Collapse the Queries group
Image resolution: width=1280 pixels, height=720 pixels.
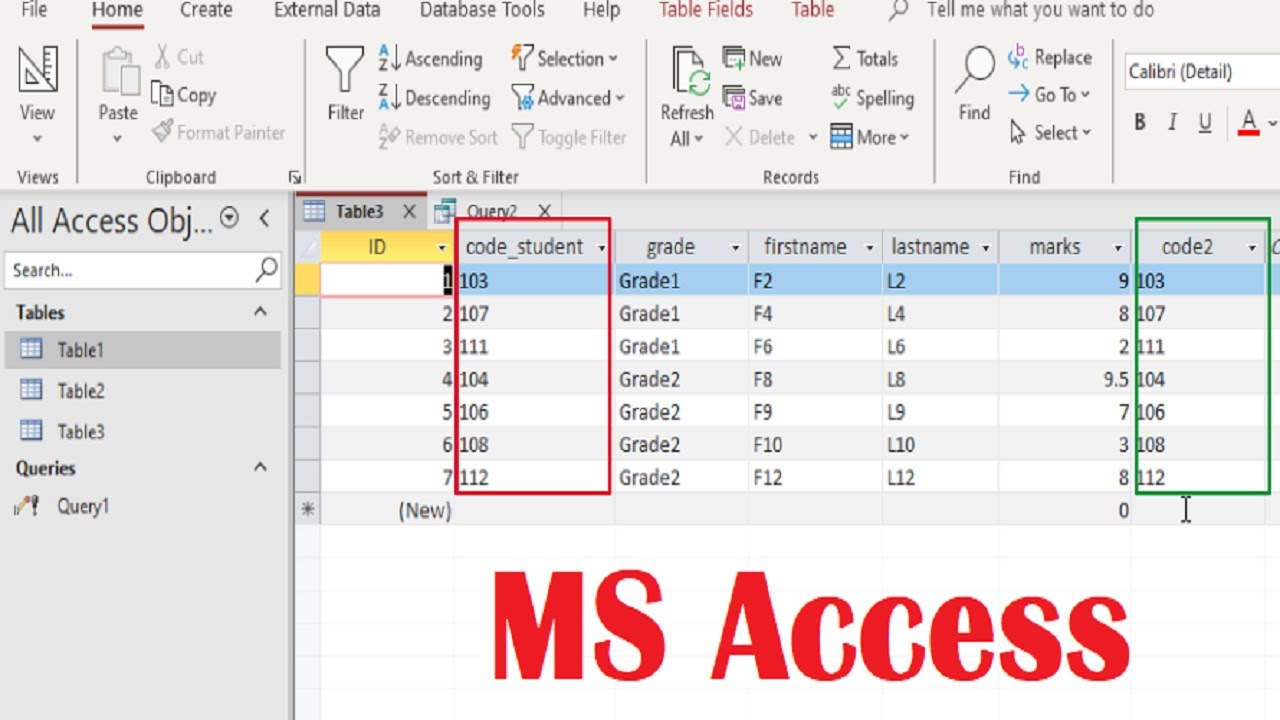pos(261,467)
